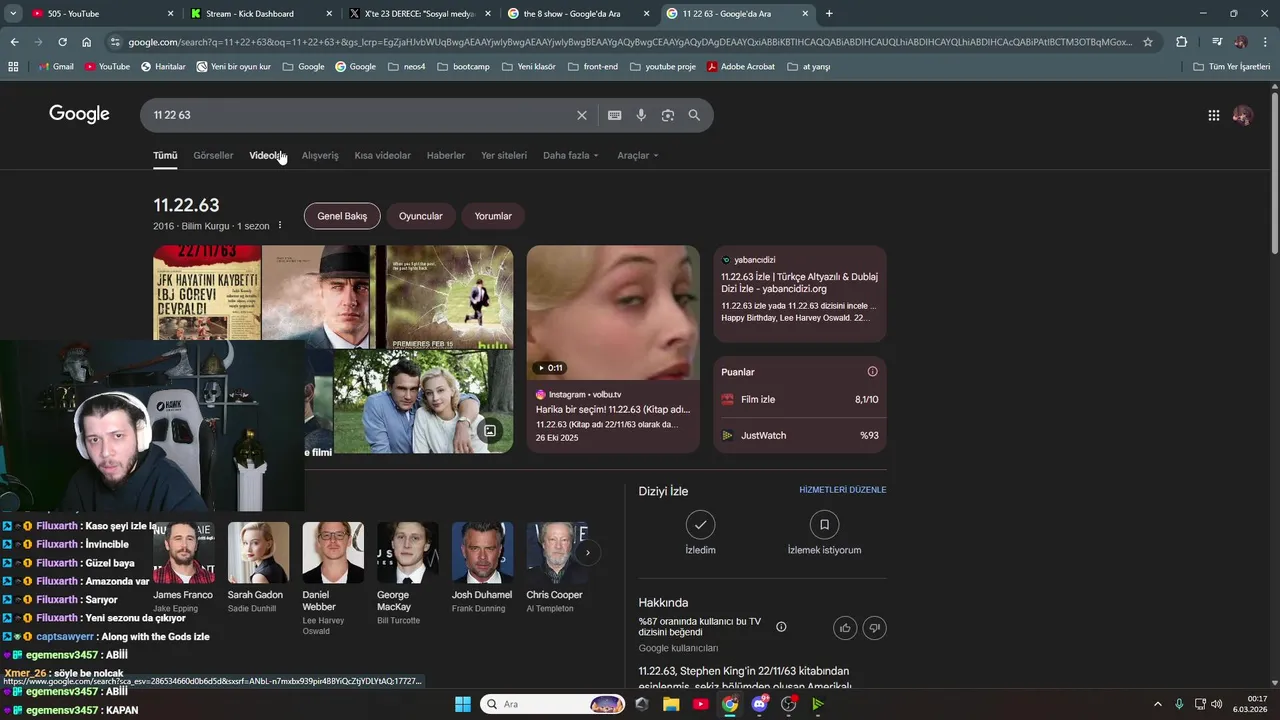Open the Google account avatar menu
This screenshot has width=1280, height=720.
tap(1243, 115)
